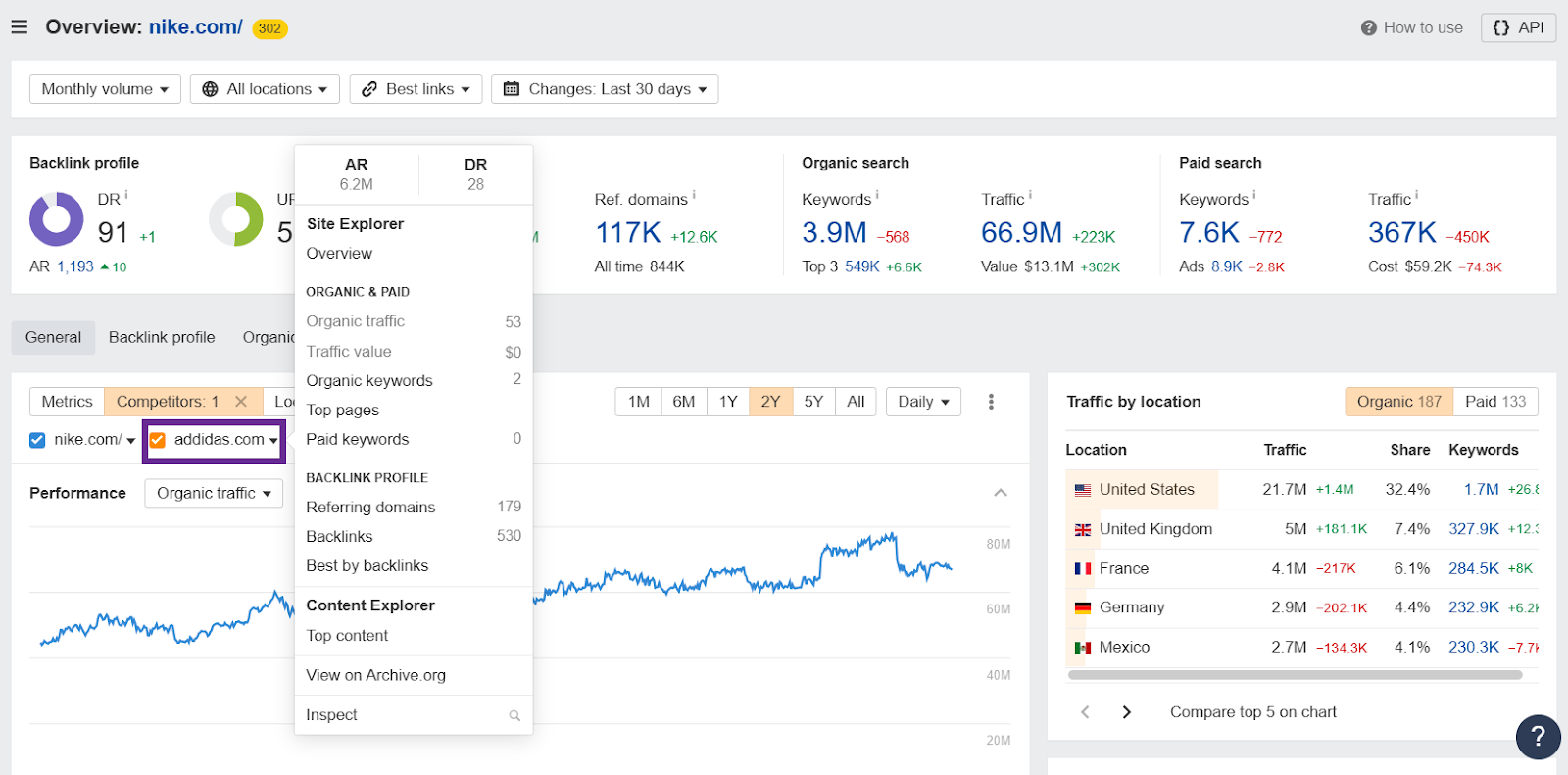
Task: Open the Daily granularity dropdown
Action: (x=923, y=402)
